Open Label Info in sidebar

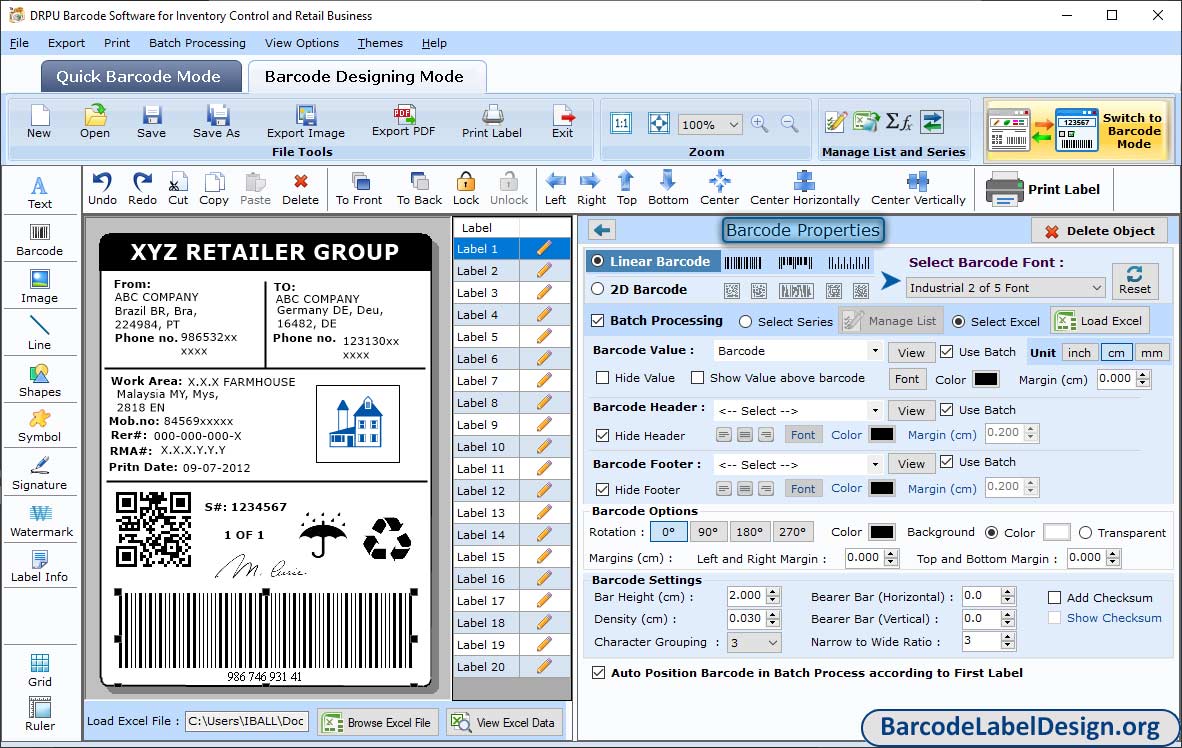(39, 566)
